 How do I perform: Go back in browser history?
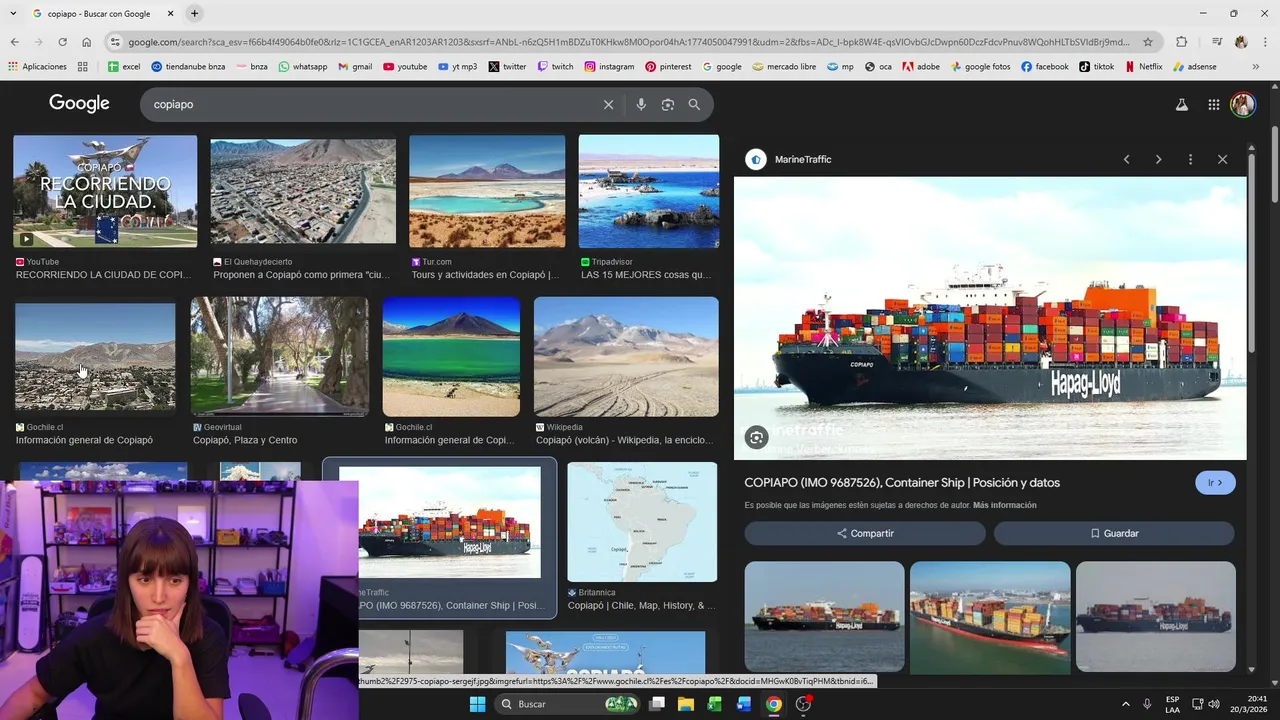(14, 42)
